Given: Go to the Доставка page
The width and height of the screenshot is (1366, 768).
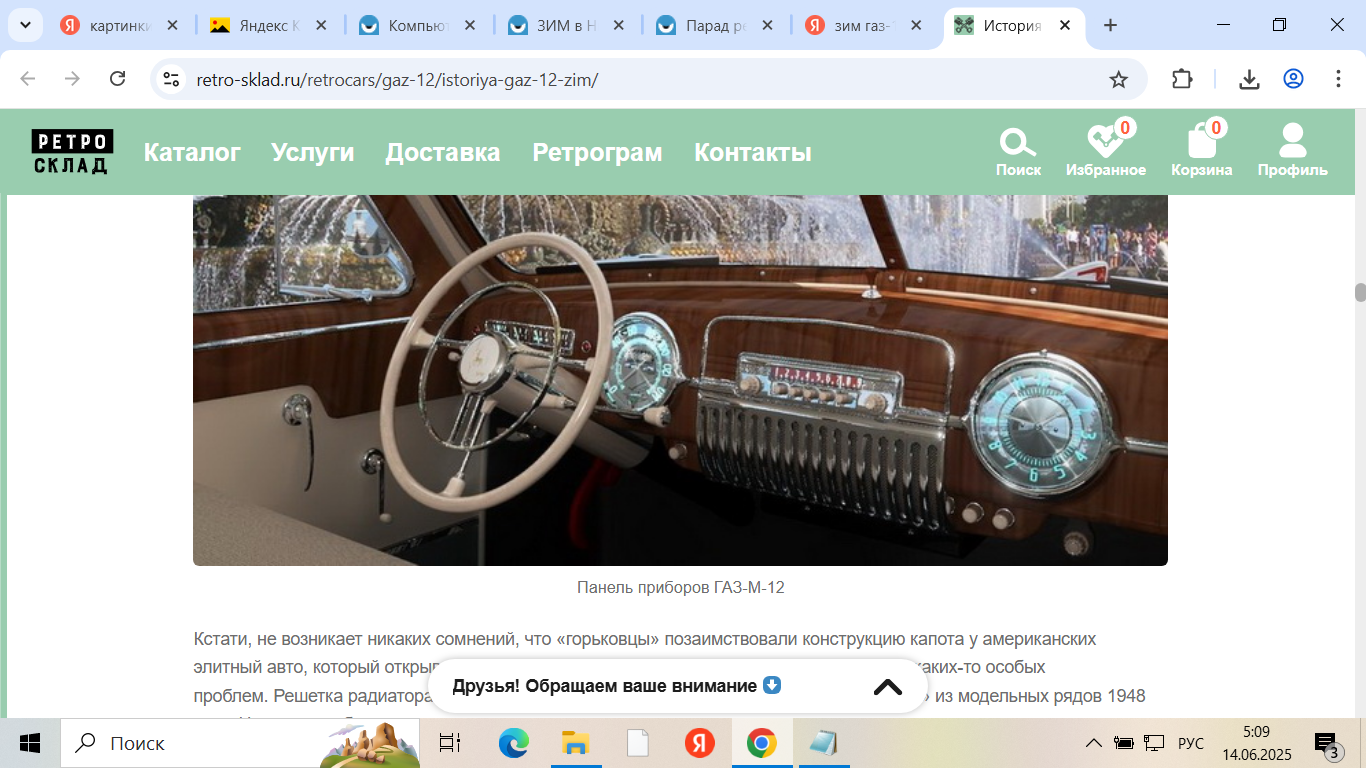Looking at the screenshot, I should (x=442, y=152).
